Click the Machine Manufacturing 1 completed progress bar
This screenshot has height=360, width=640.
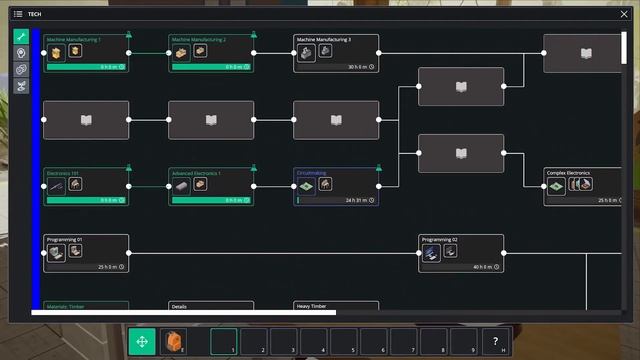click(86, 67)
